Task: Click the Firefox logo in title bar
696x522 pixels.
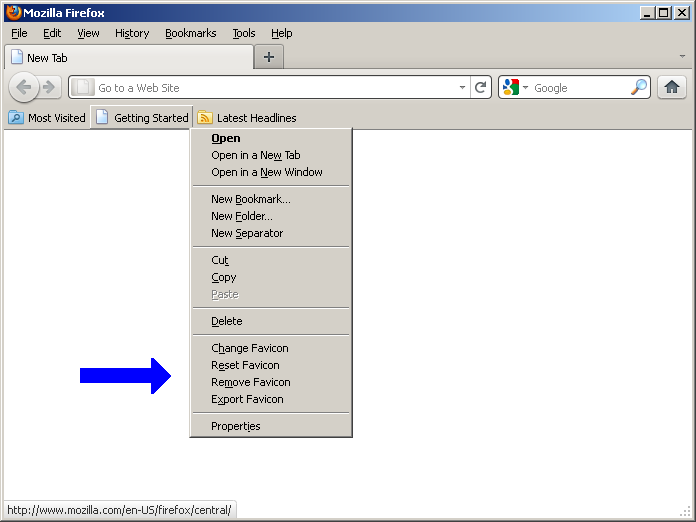Action: 13,12
